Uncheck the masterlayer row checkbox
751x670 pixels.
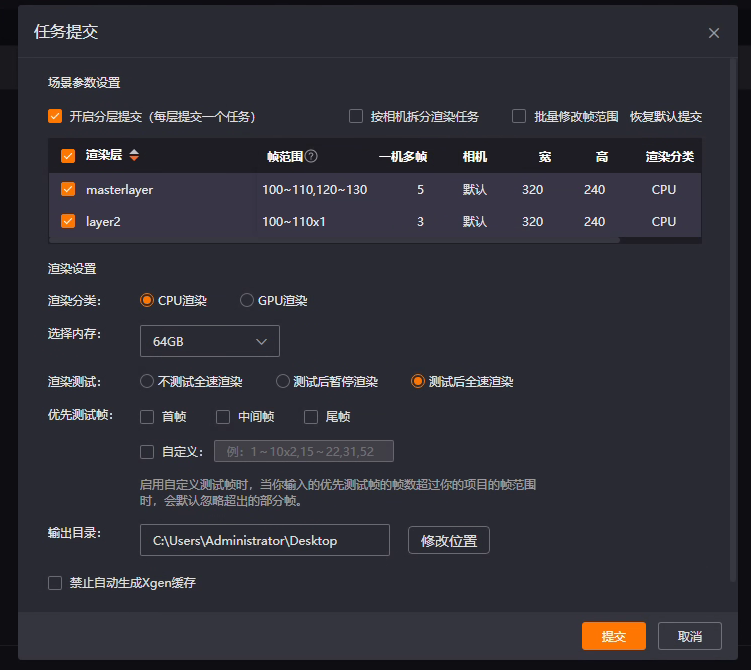click(x=68, y=189)
